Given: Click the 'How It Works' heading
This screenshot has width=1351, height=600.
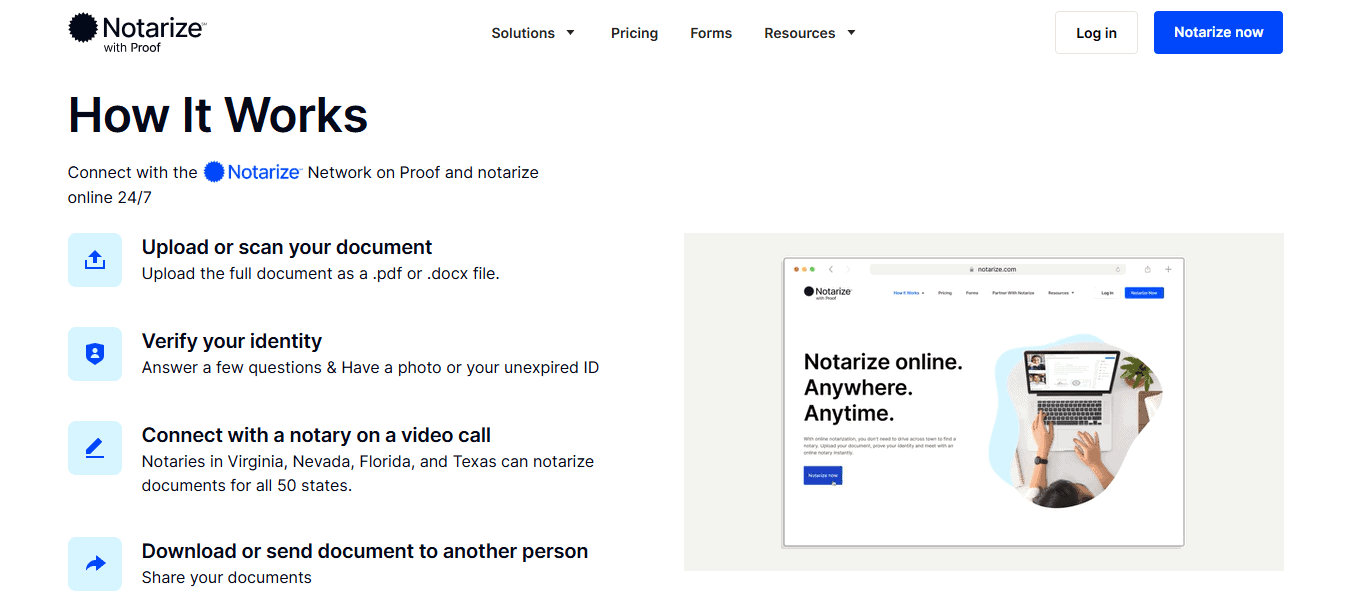Looking at the screenshot, I should coord(218,115).
